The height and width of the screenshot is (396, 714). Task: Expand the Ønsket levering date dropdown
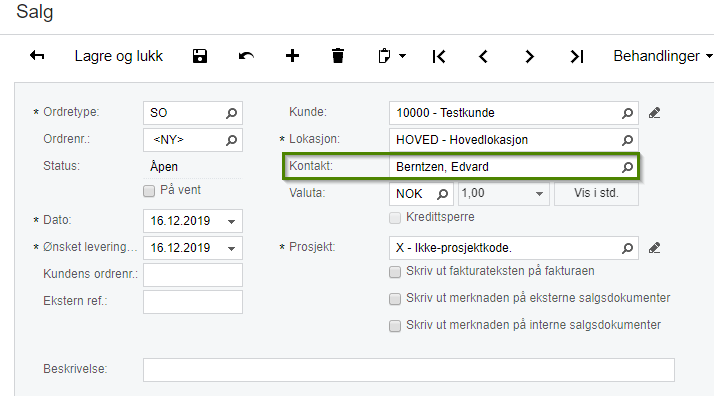pyautogui.click(x=231, y=249)
